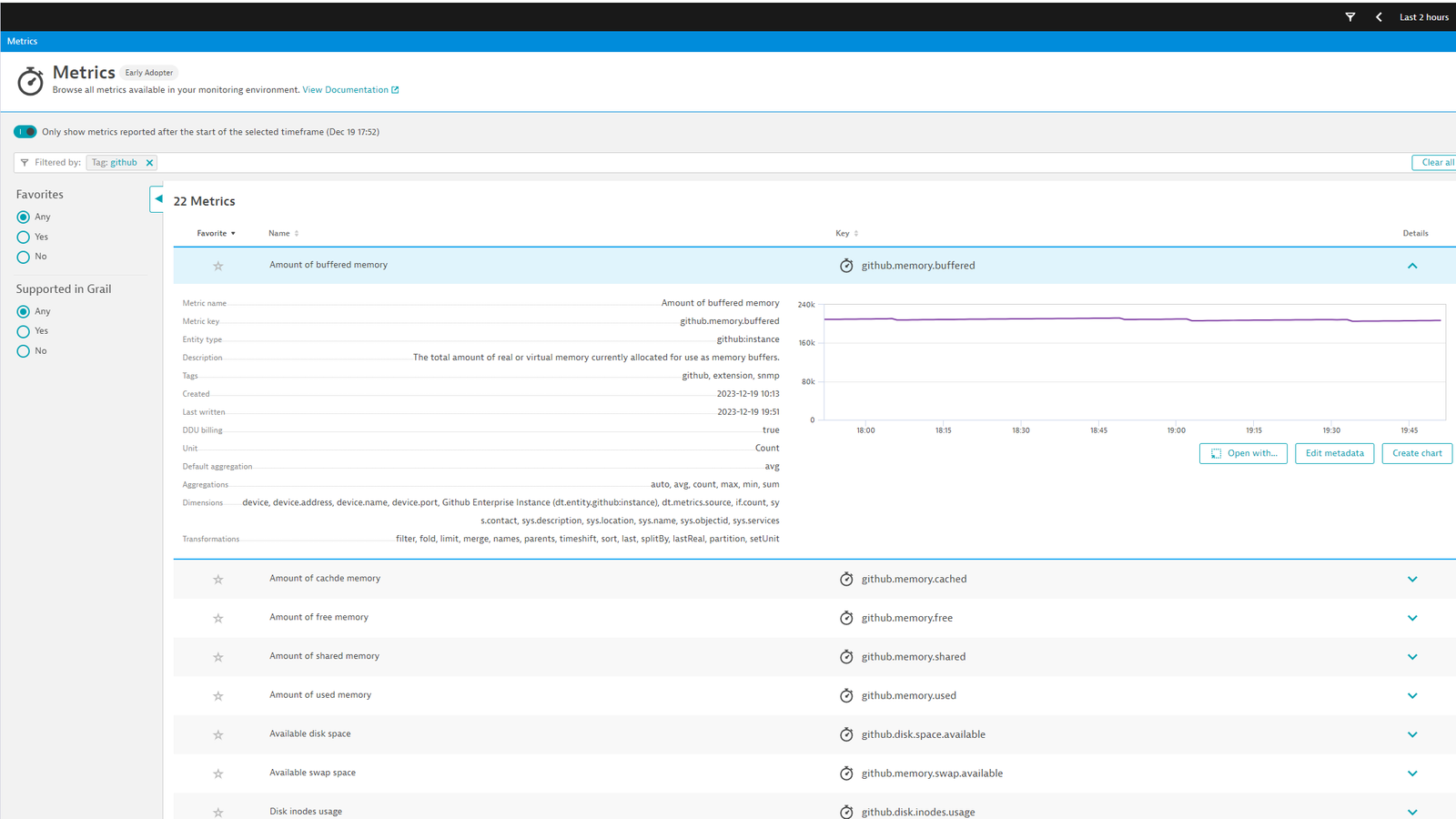Select Supported in Grail Any option
Screen dimensions: 1456x819
[x=24, y=312]
